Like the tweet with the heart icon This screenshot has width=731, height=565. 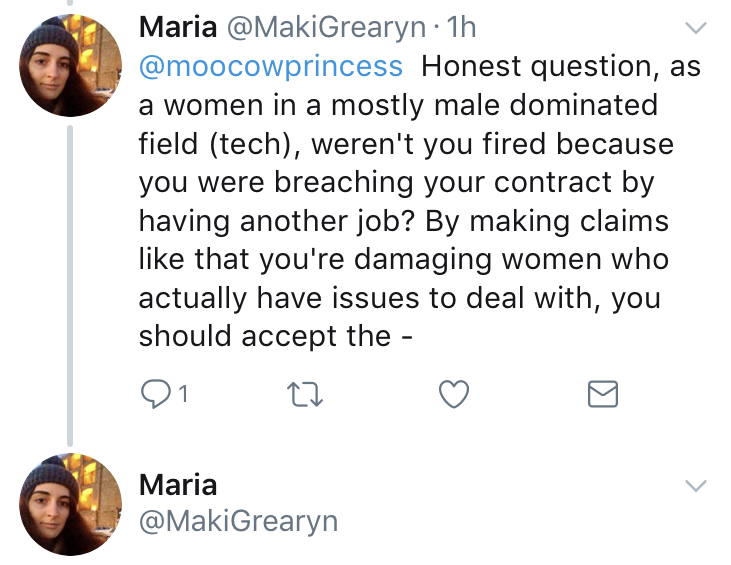[x=454, y=395]
